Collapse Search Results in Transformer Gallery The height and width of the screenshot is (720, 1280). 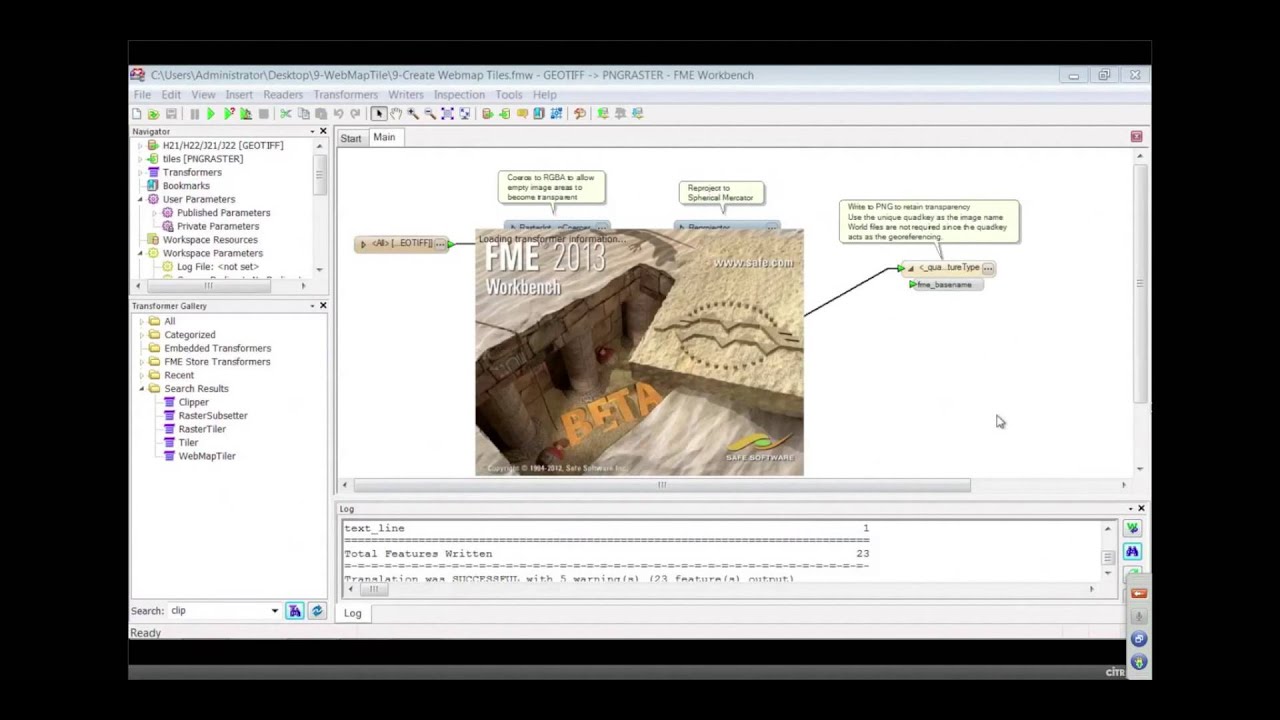[142, 389]
